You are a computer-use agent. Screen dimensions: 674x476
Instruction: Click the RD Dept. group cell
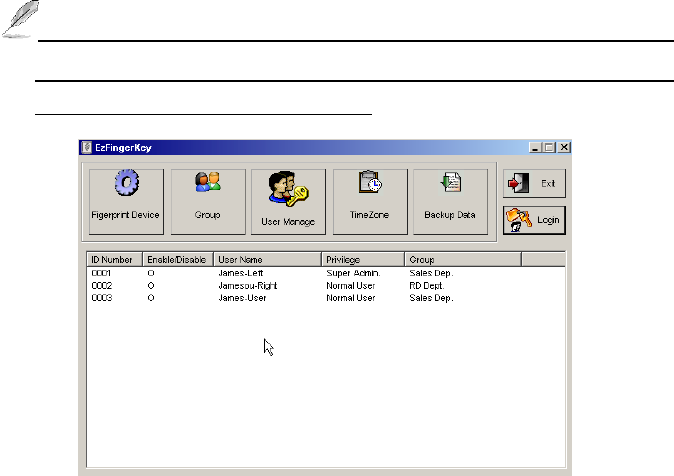(427, 286)
